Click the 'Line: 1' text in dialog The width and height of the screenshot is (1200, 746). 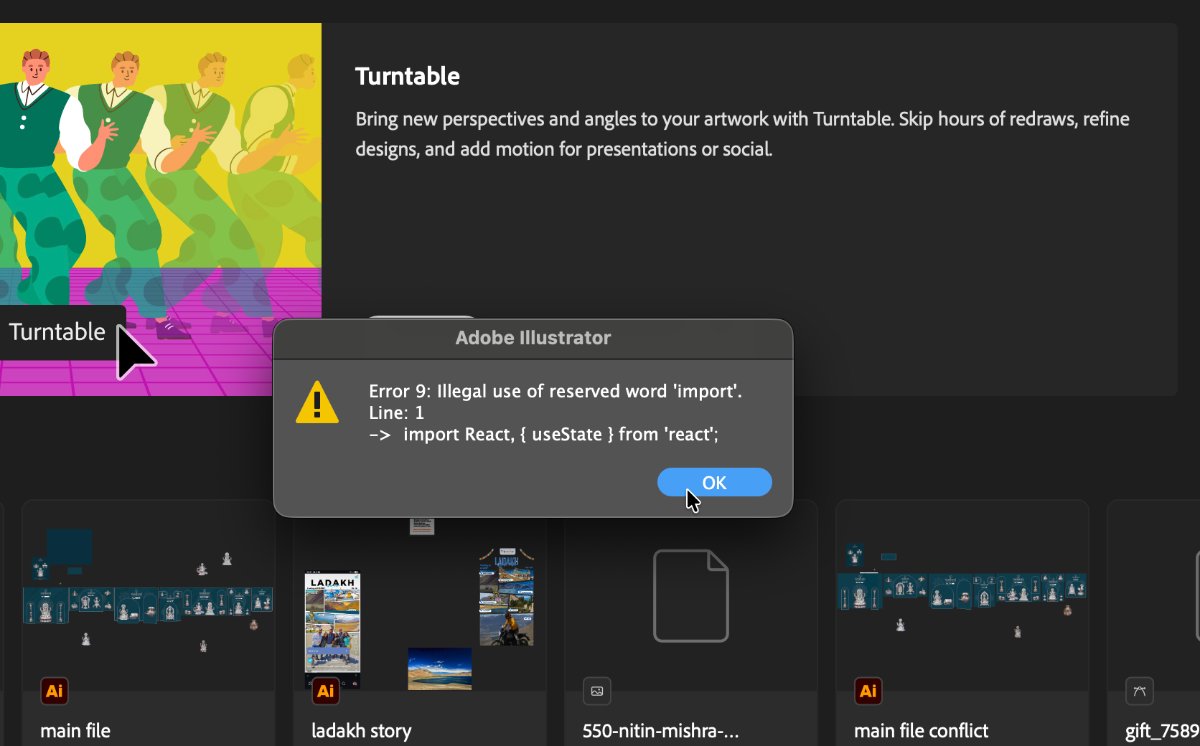click(x=397, y=412)
